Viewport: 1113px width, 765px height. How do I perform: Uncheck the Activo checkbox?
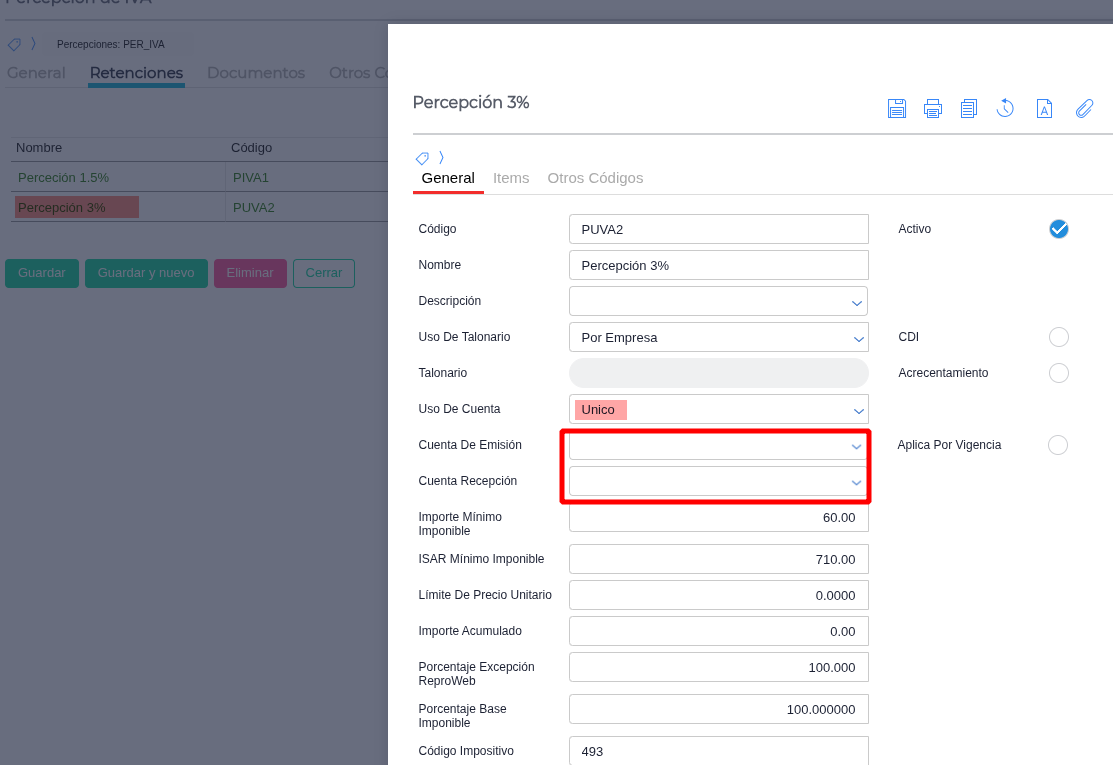(1058, 229)
